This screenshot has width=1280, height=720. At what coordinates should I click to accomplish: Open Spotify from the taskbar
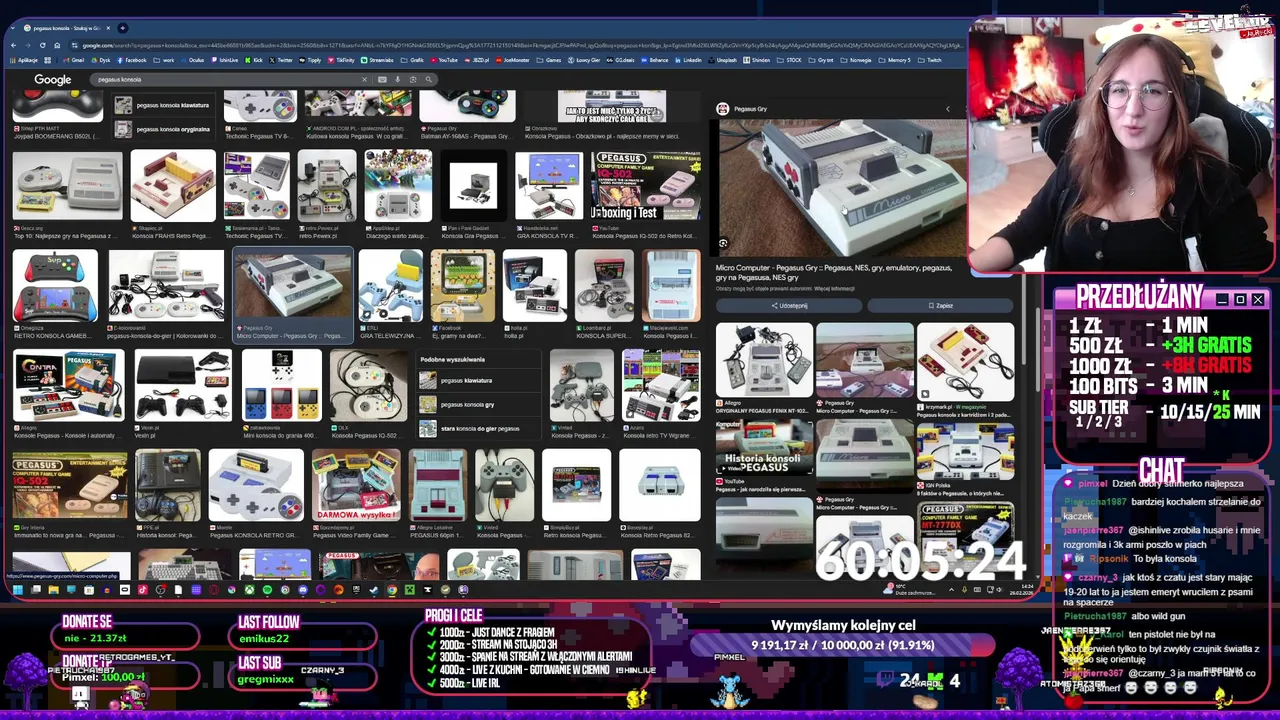[x=267, y=590]
